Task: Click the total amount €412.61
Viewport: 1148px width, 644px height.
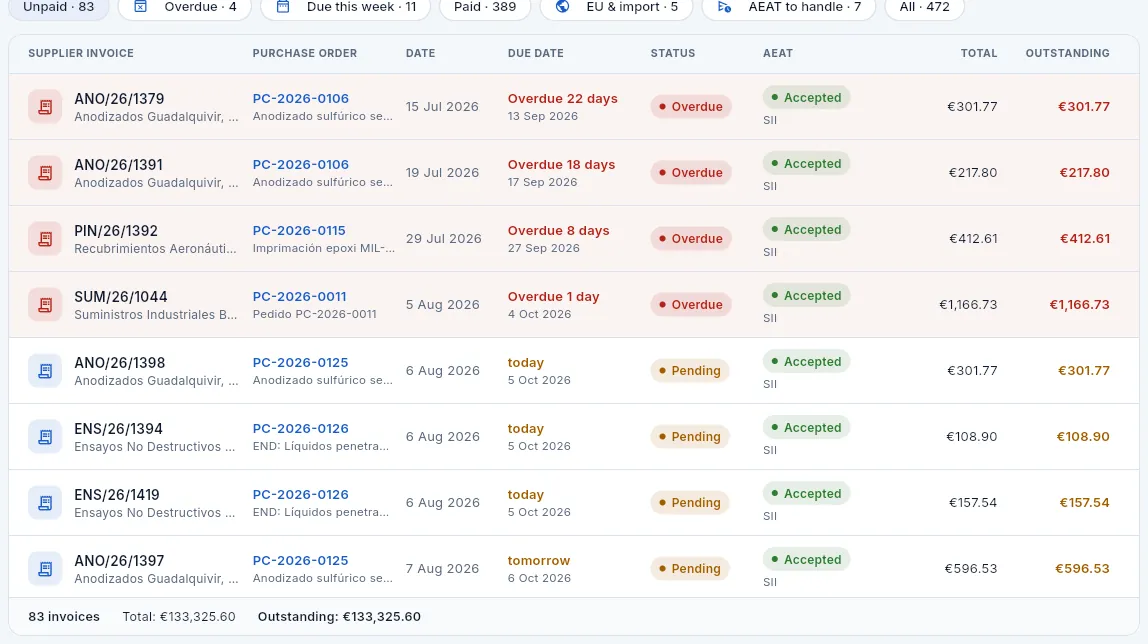Action: click(973, 239)
